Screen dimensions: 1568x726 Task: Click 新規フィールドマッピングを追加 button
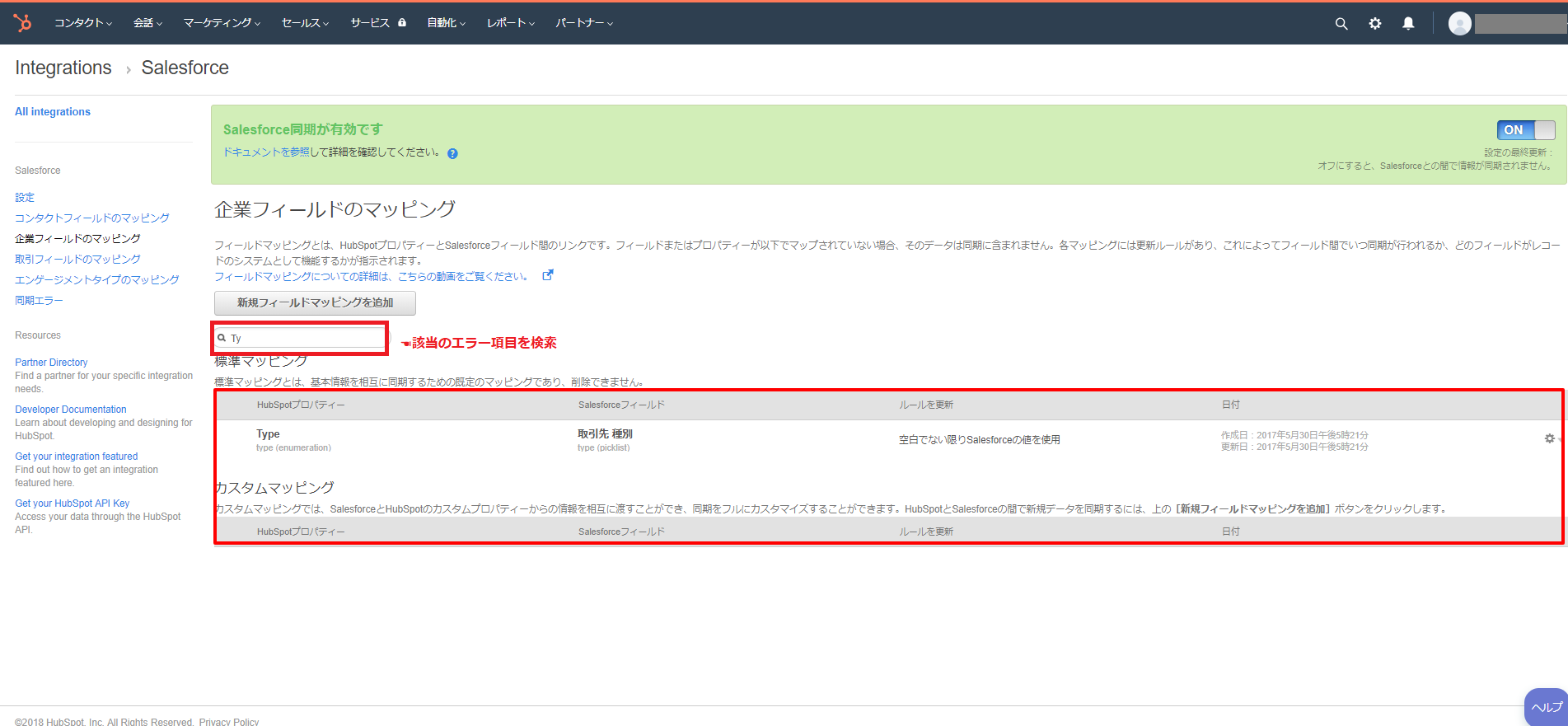[x=315, y=302]
